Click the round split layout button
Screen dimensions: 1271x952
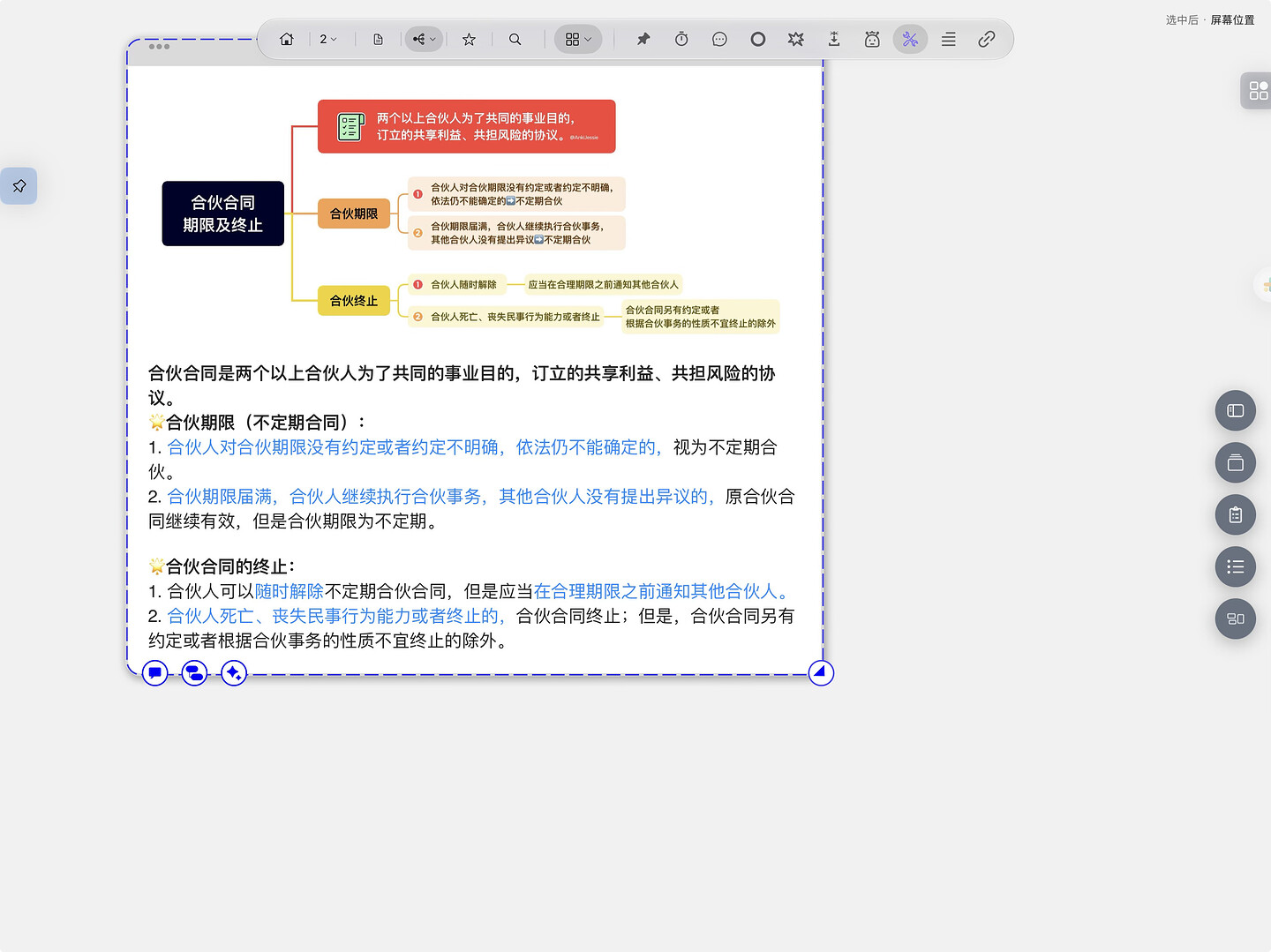tap(1236, 619)
